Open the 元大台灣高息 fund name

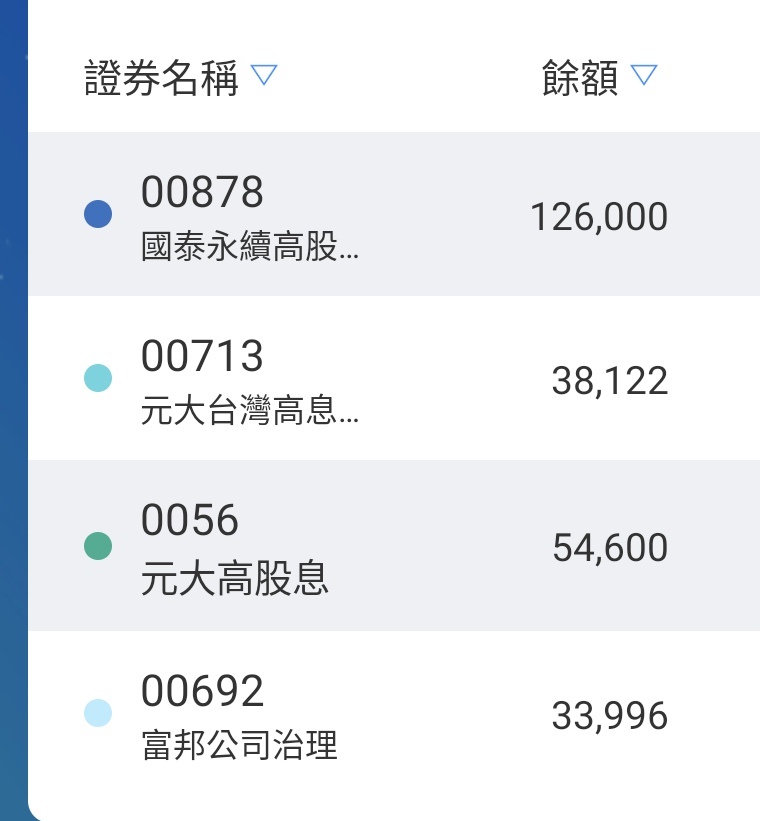[249, 412]
